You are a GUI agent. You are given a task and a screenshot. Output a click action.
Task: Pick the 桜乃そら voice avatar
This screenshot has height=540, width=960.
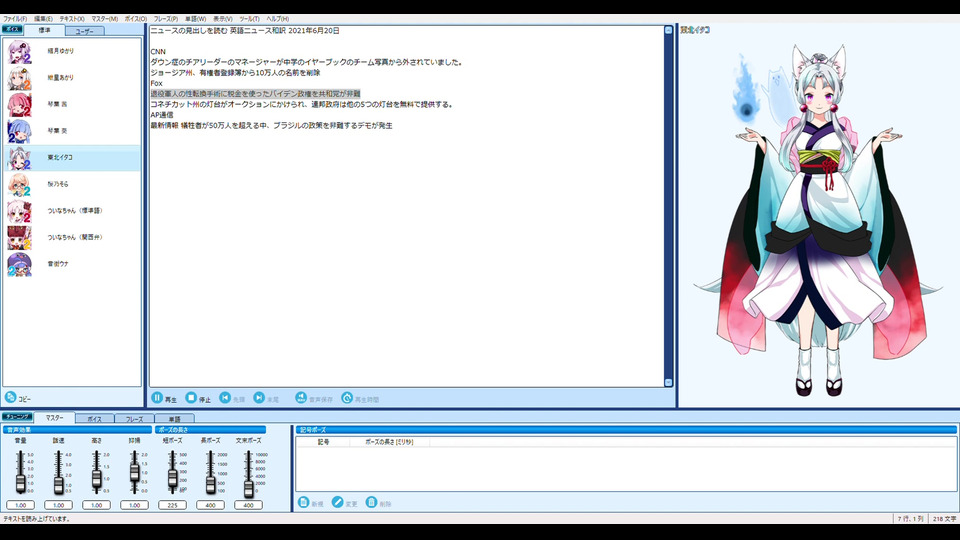pos(20,185)
